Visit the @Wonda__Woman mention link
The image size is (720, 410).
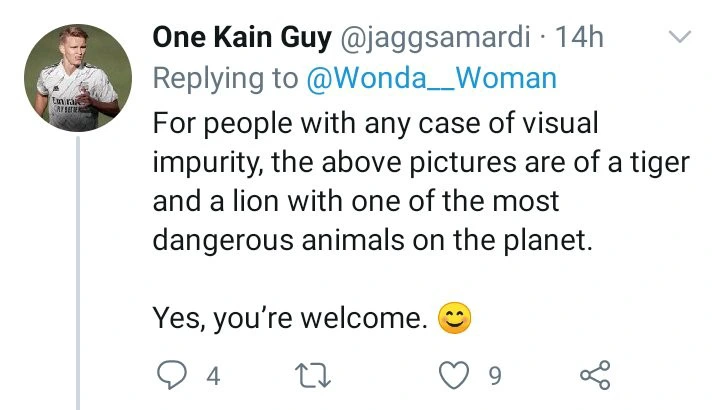tap(431, 79)
